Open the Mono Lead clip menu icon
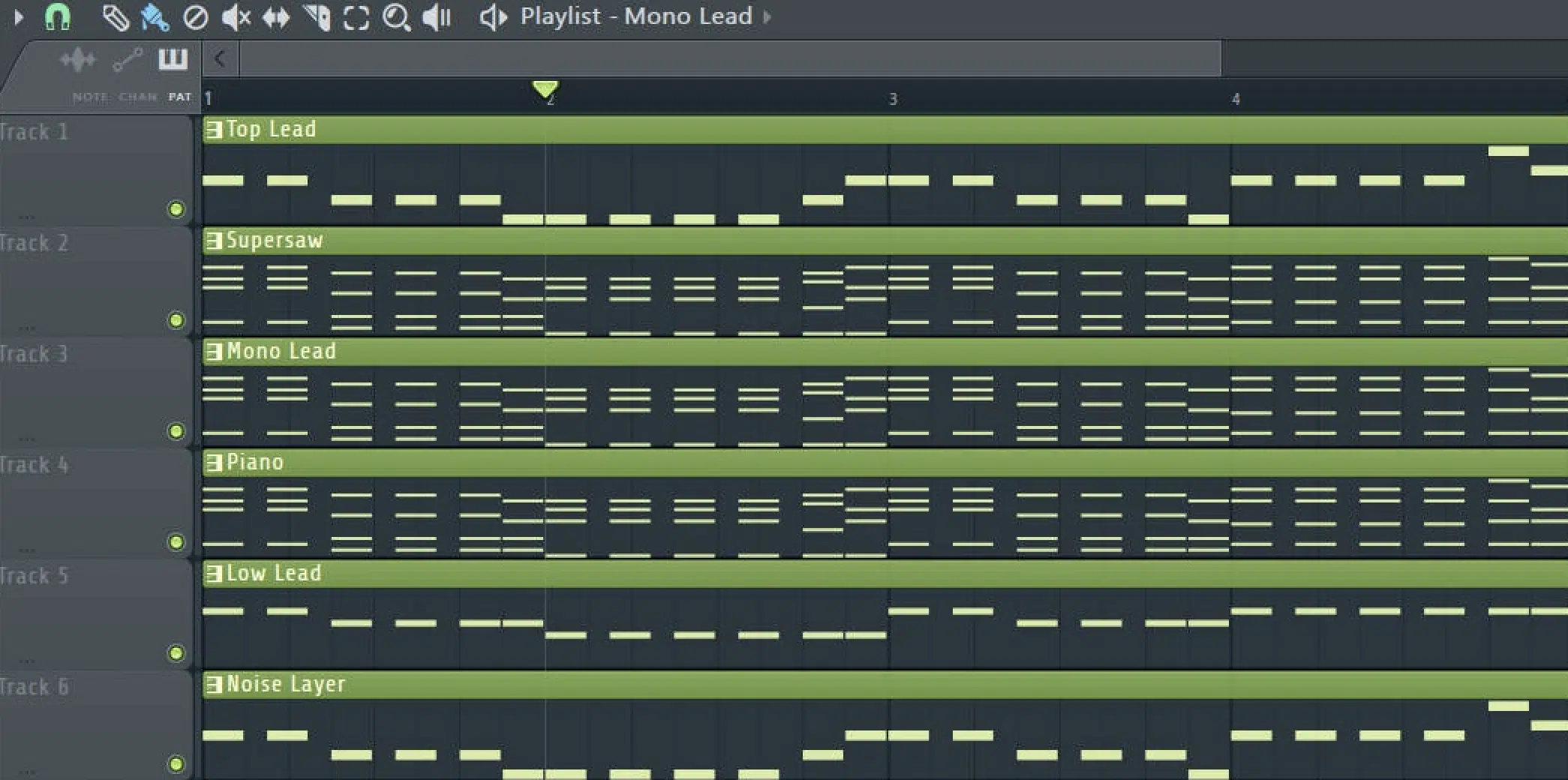 pos(214,352)
